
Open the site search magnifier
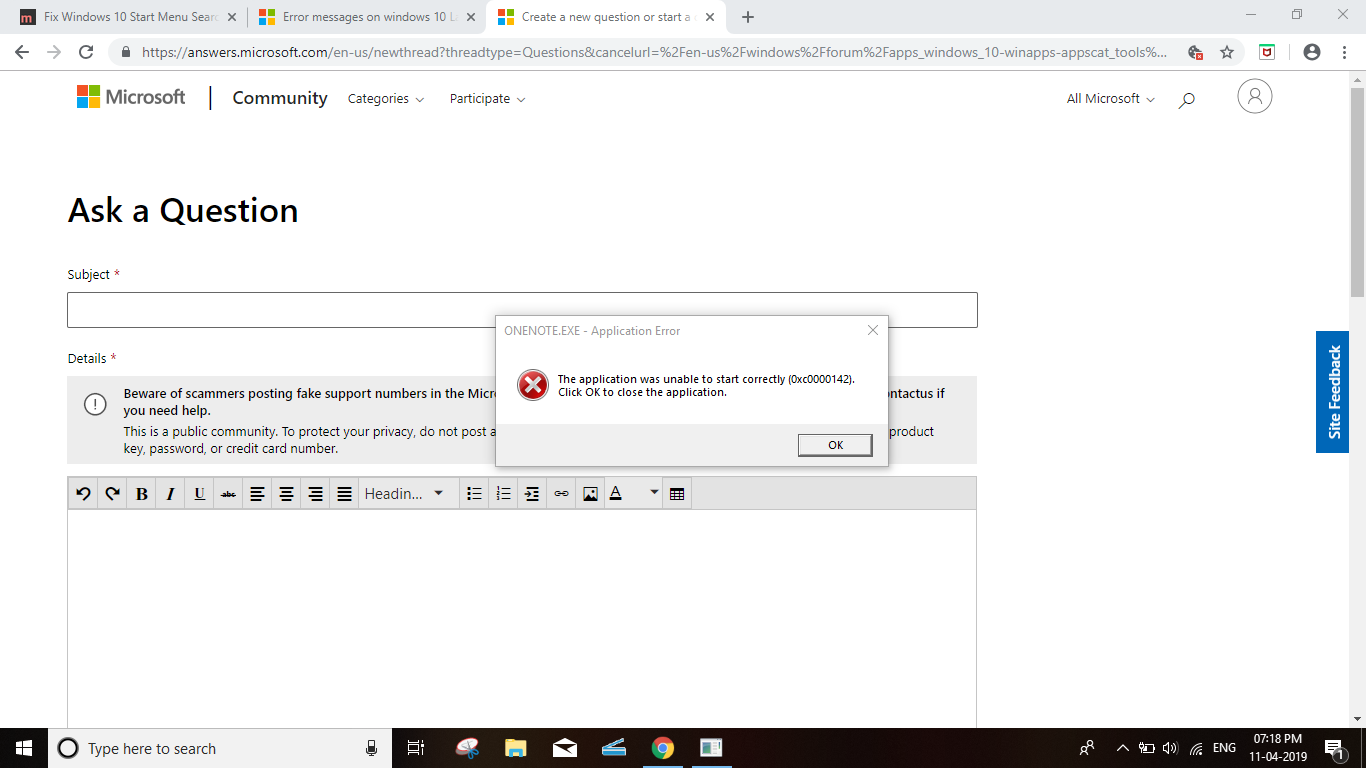click(1187, 99)
